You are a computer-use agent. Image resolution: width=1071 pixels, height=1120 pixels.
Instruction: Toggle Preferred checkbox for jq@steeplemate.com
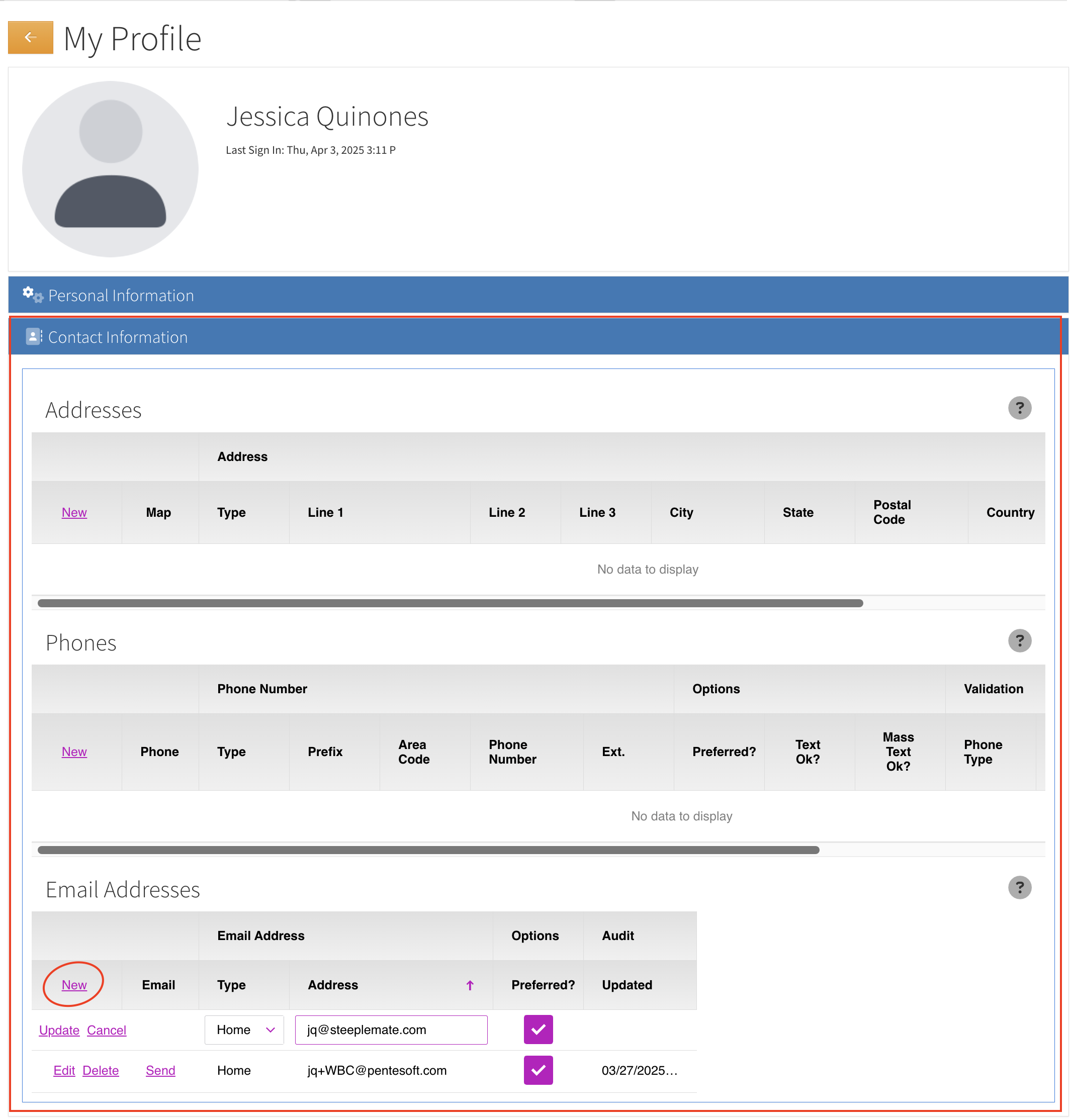point(539,1030)
